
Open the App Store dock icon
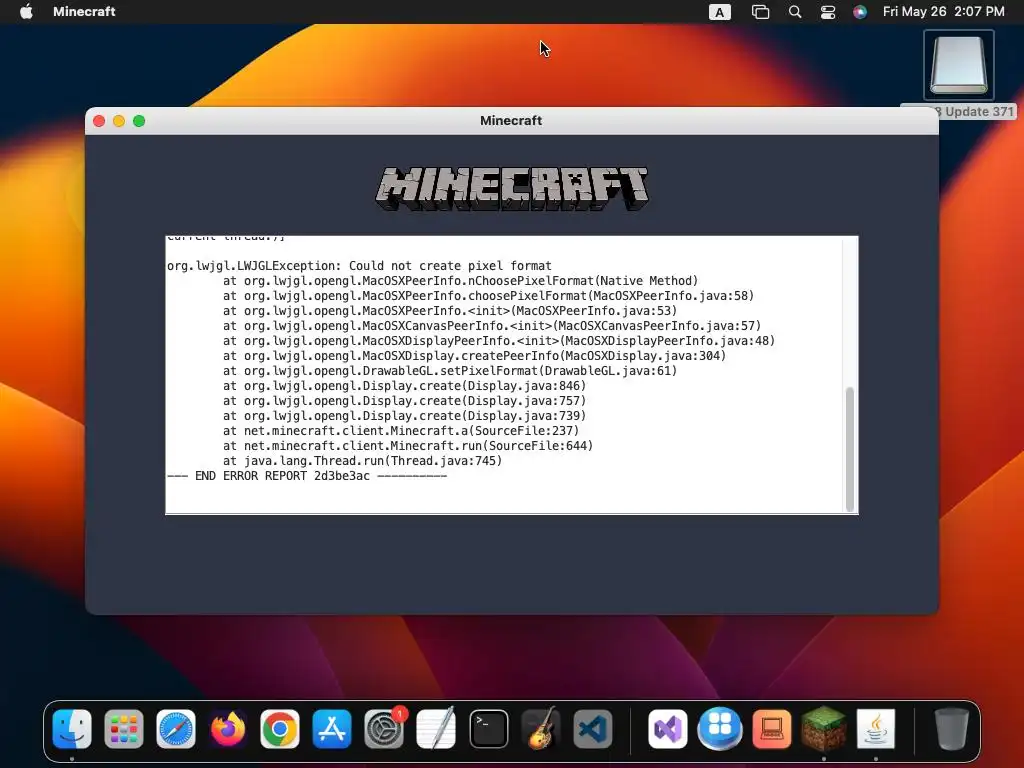point(332,729)
